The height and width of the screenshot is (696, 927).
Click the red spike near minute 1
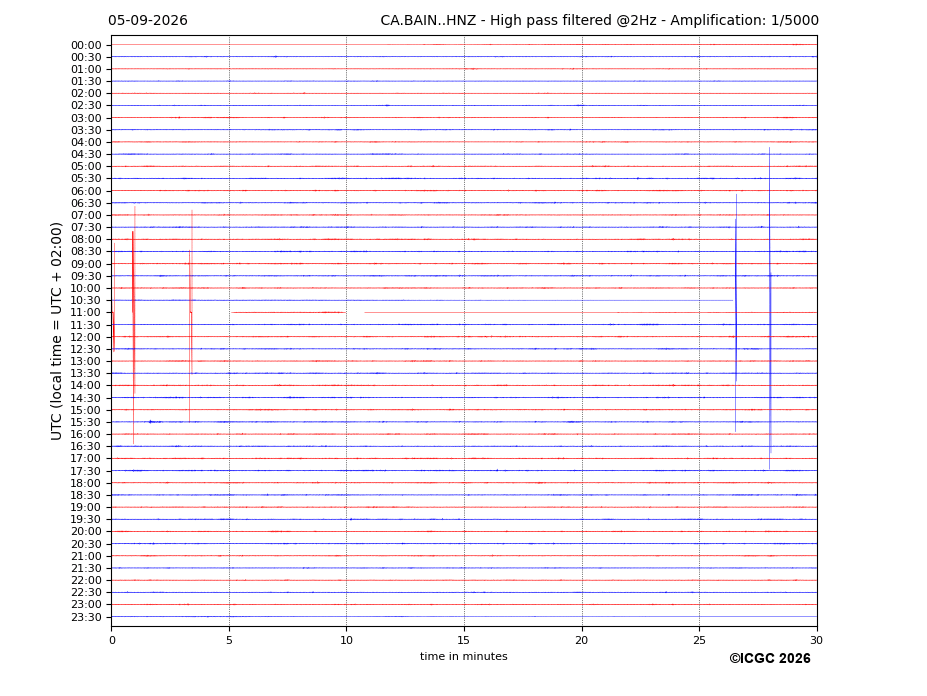click(x=134, y=325)
